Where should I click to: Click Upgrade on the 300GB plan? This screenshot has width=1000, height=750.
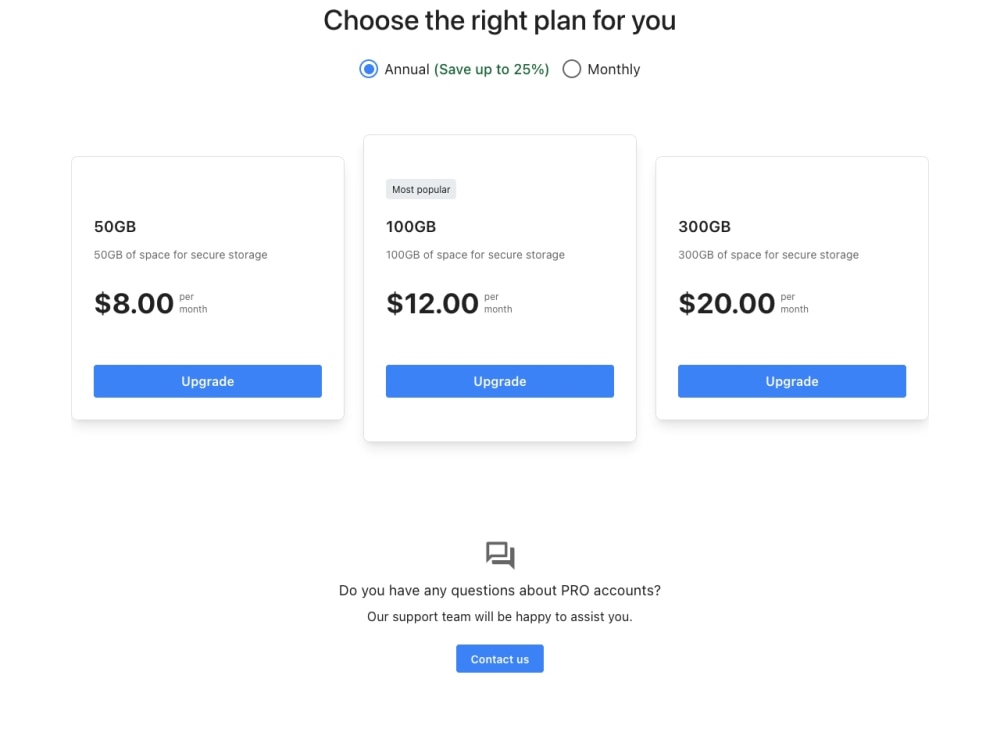coord(791,381)
